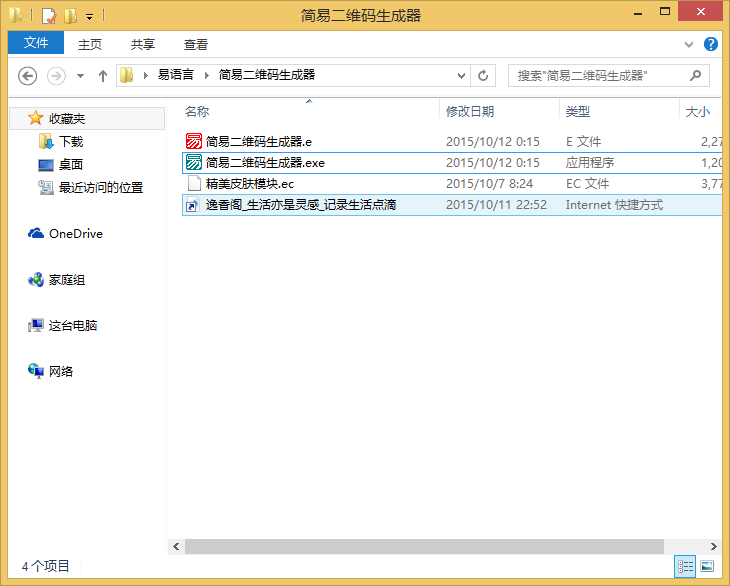The width and height of the screenshot is (730, 586).
Task: Refresh the current folder
Action: coord(483,75)
